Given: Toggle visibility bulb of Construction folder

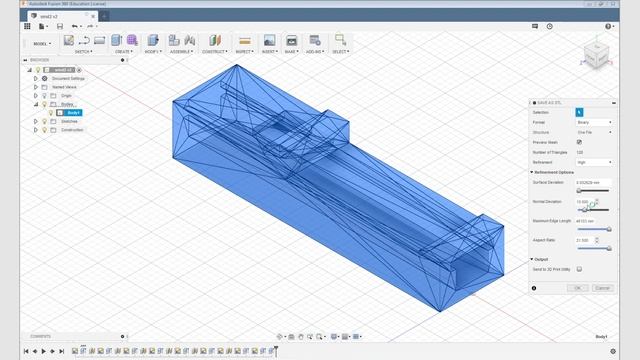Looking at the screenshot, I should tap(44, 130).
